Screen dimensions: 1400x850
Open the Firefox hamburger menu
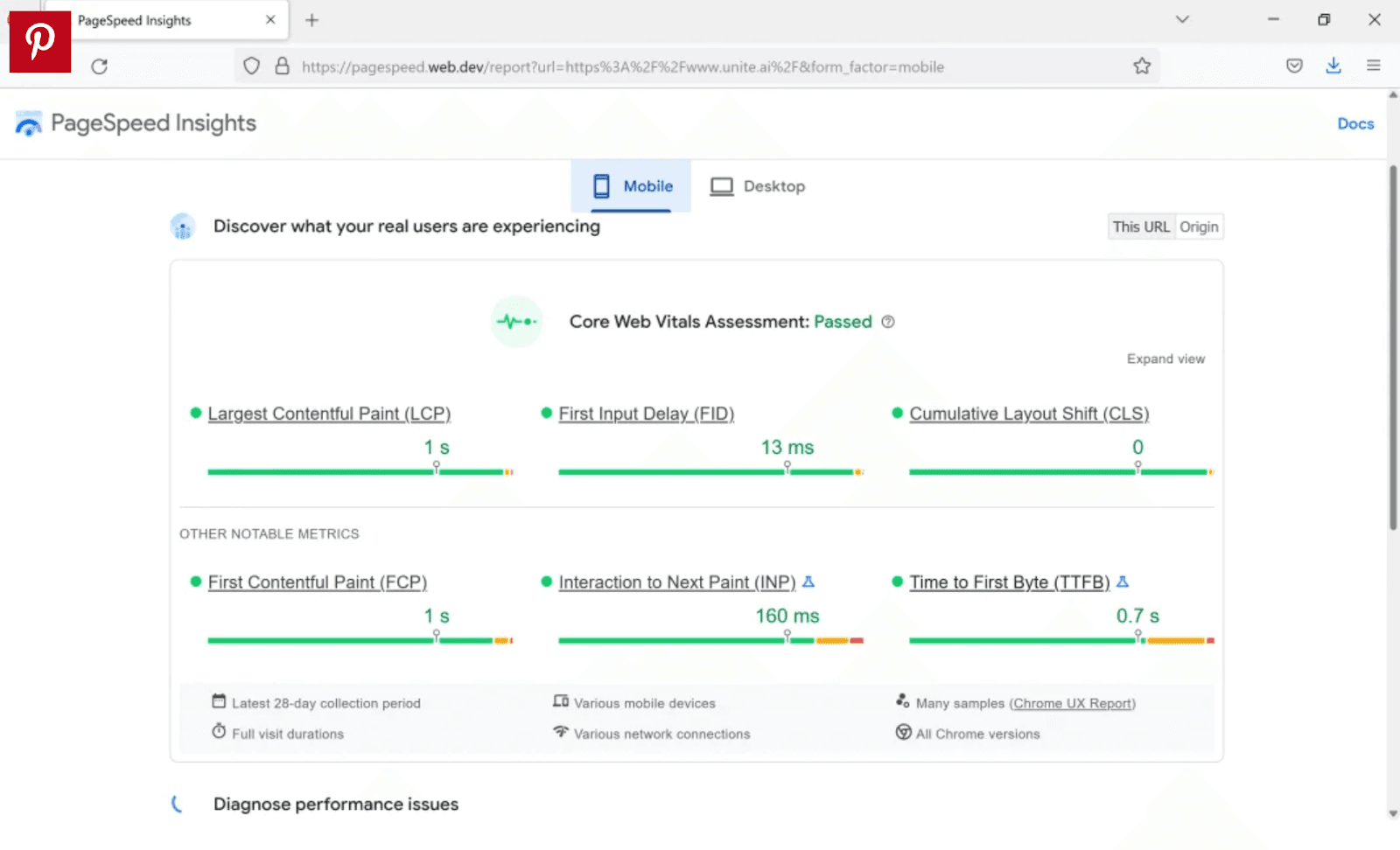tap(1374, 66)
